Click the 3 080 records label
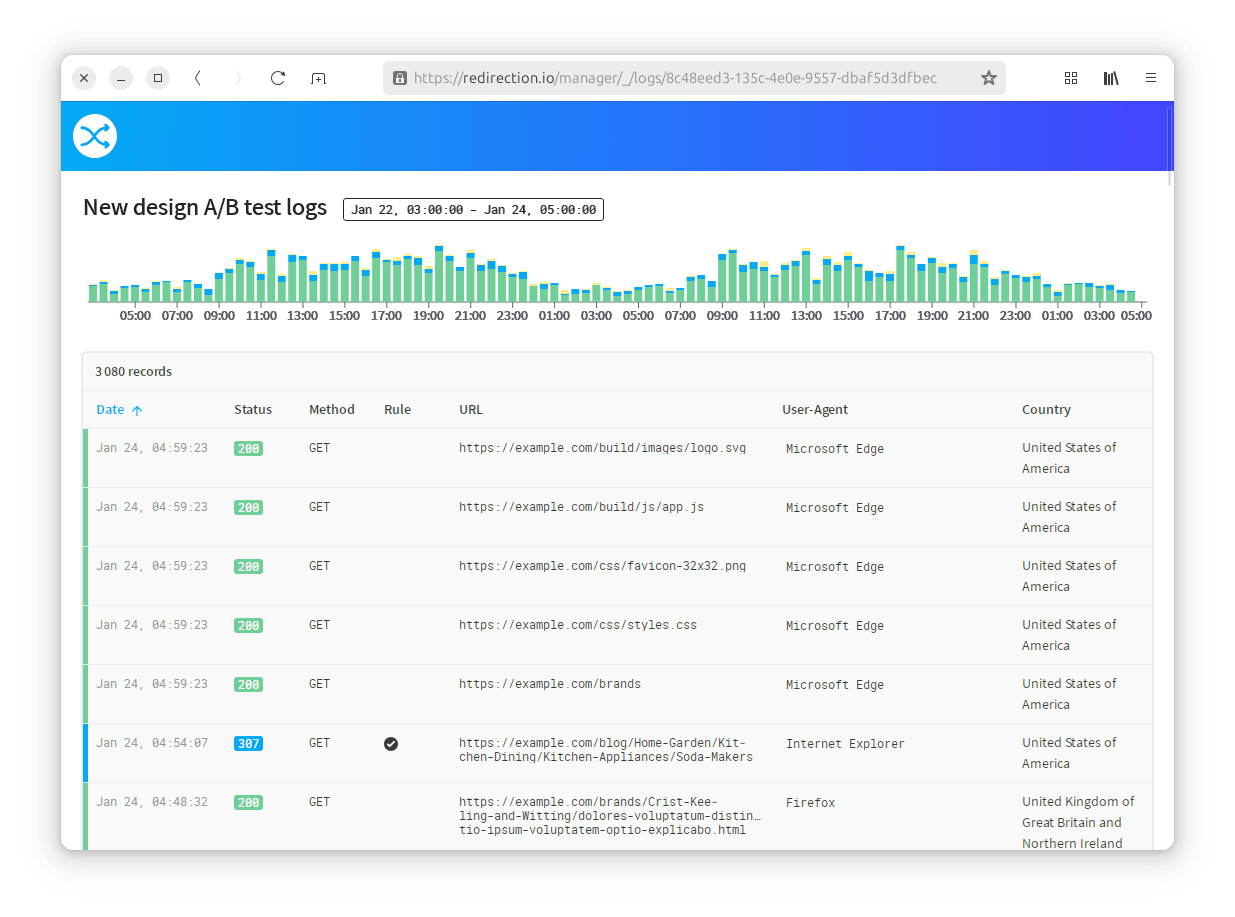 [x=134, y=372]
